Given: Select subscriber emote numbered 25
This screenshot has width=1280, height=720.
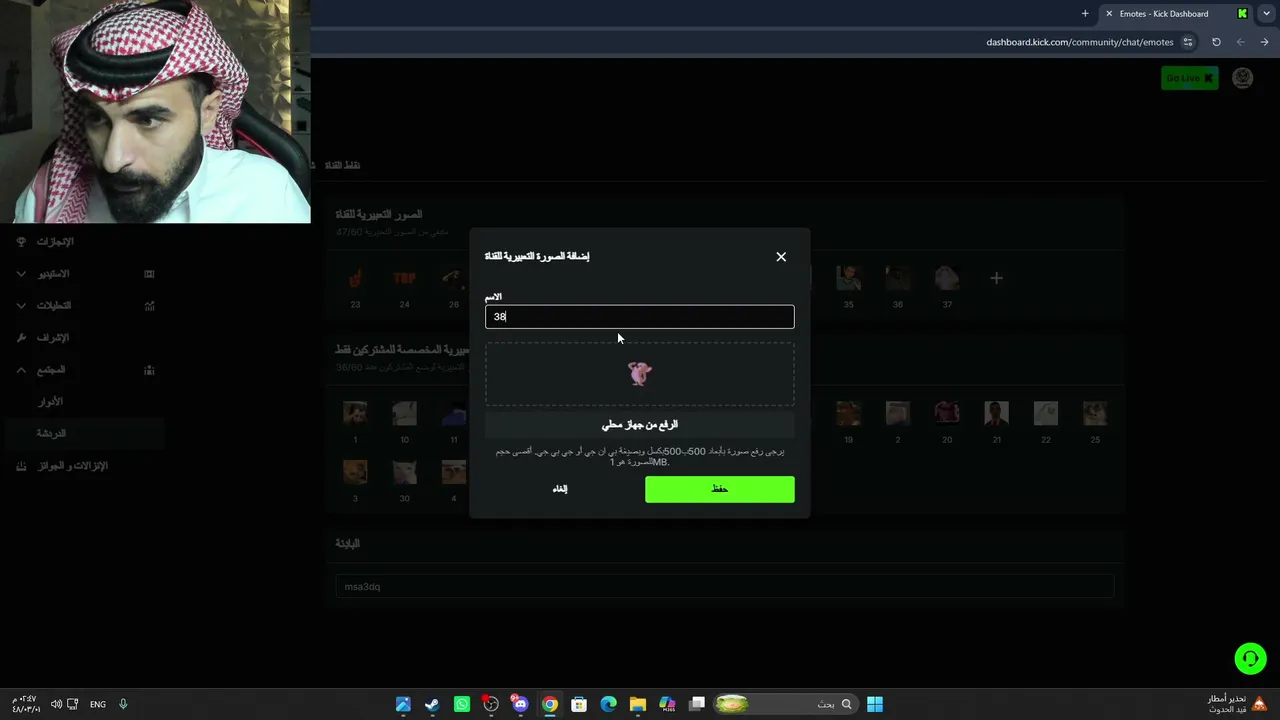Looking at the screenshot, I should pyautogui.click(x=1095, y=413).
